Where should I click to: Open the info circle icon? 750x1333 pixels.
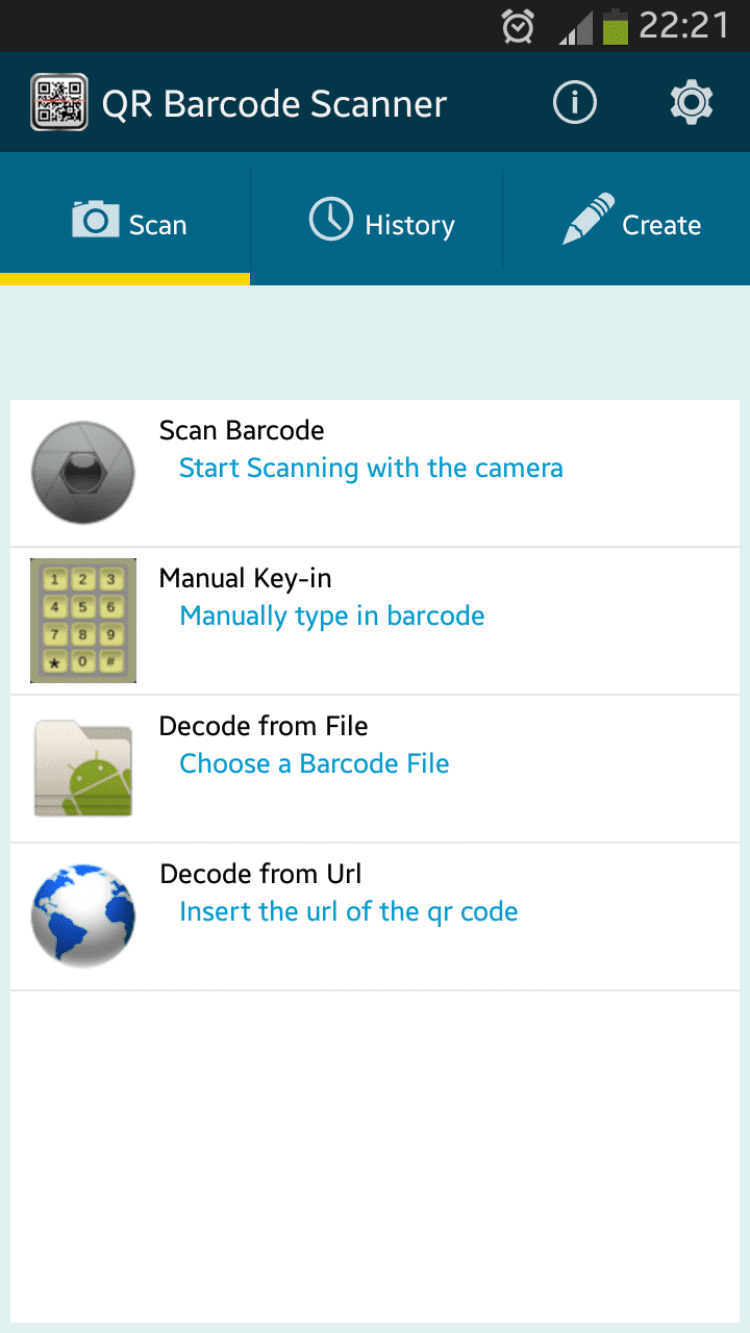[x=574, y=103]
